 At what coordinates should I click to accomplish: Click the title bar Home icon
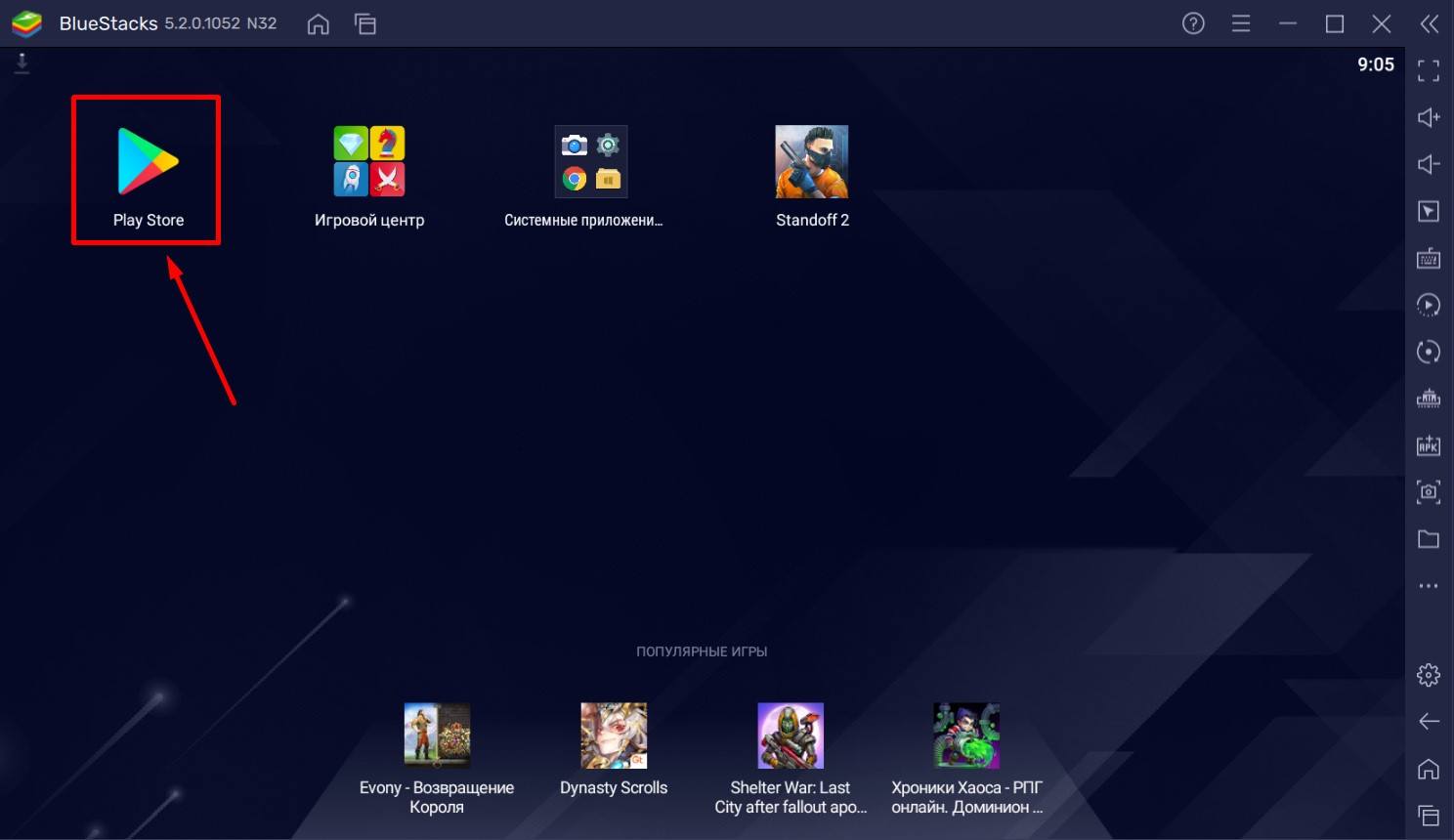319,23
